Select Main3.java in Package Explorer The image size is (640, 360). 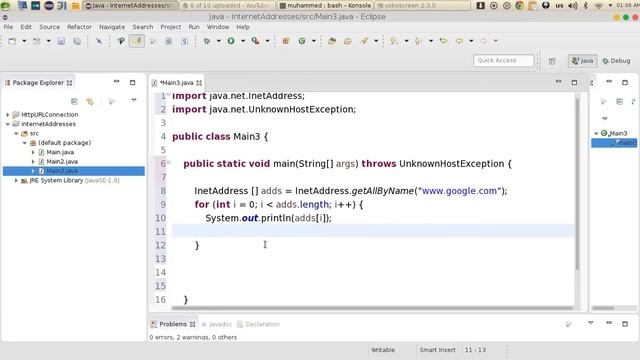tap(62, 171)
